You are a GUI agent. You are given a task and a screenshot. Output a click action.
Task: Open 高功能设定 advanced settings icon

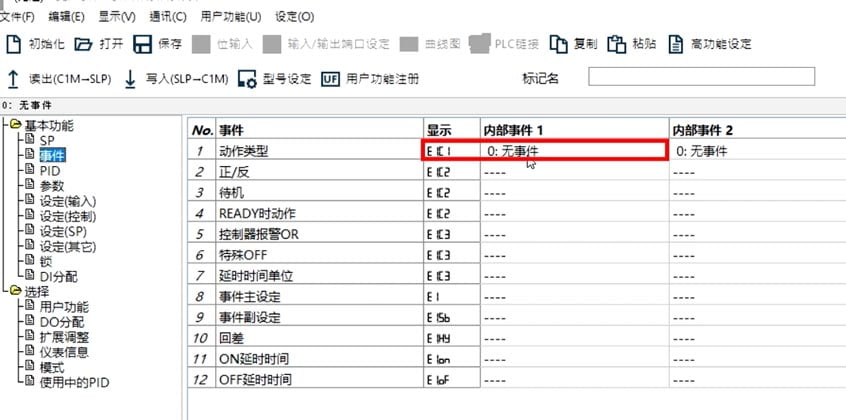[x=677, y=44]
